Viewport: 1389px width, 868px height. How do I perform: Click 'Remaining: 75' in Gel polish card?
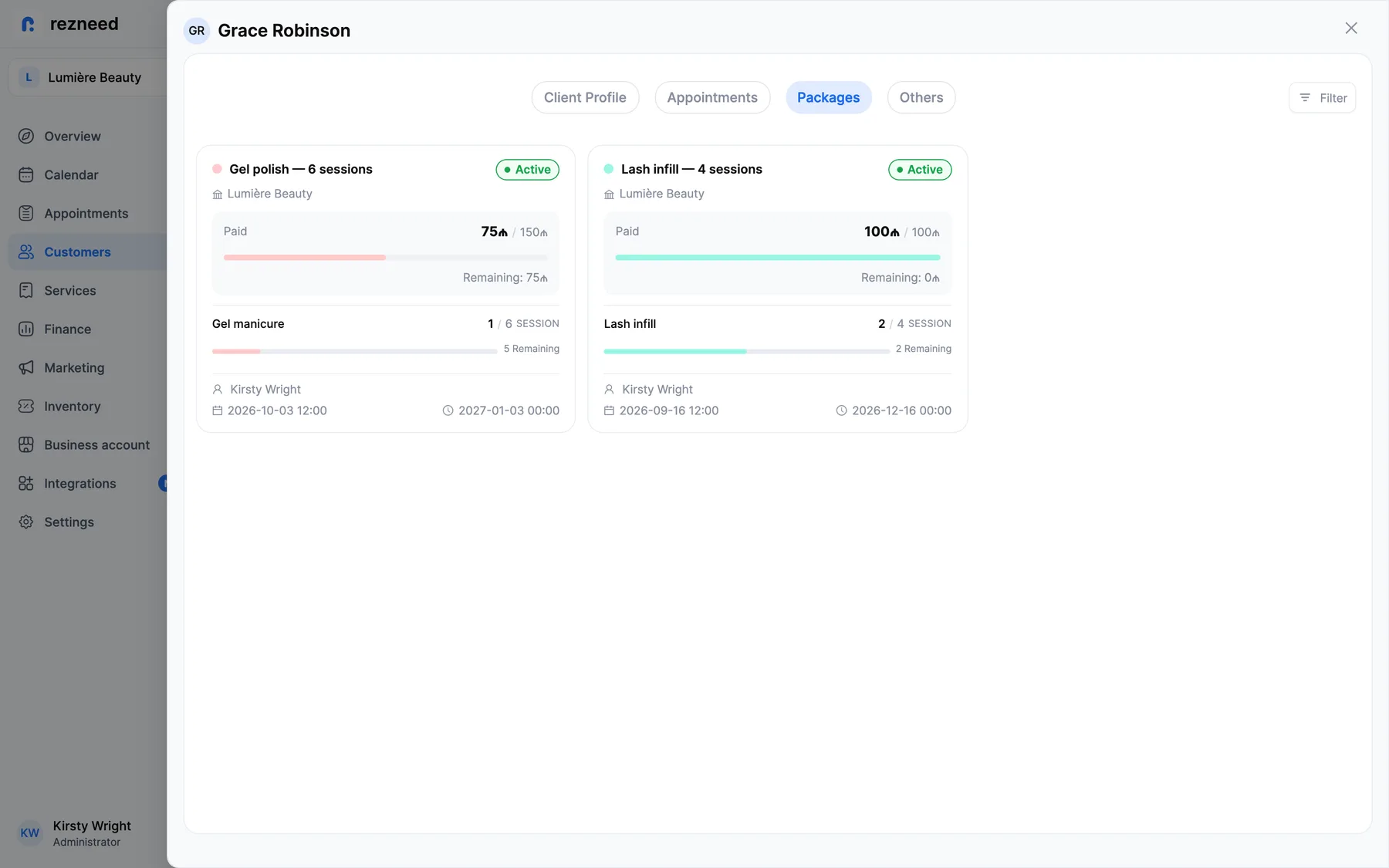(x=505, y=278)
